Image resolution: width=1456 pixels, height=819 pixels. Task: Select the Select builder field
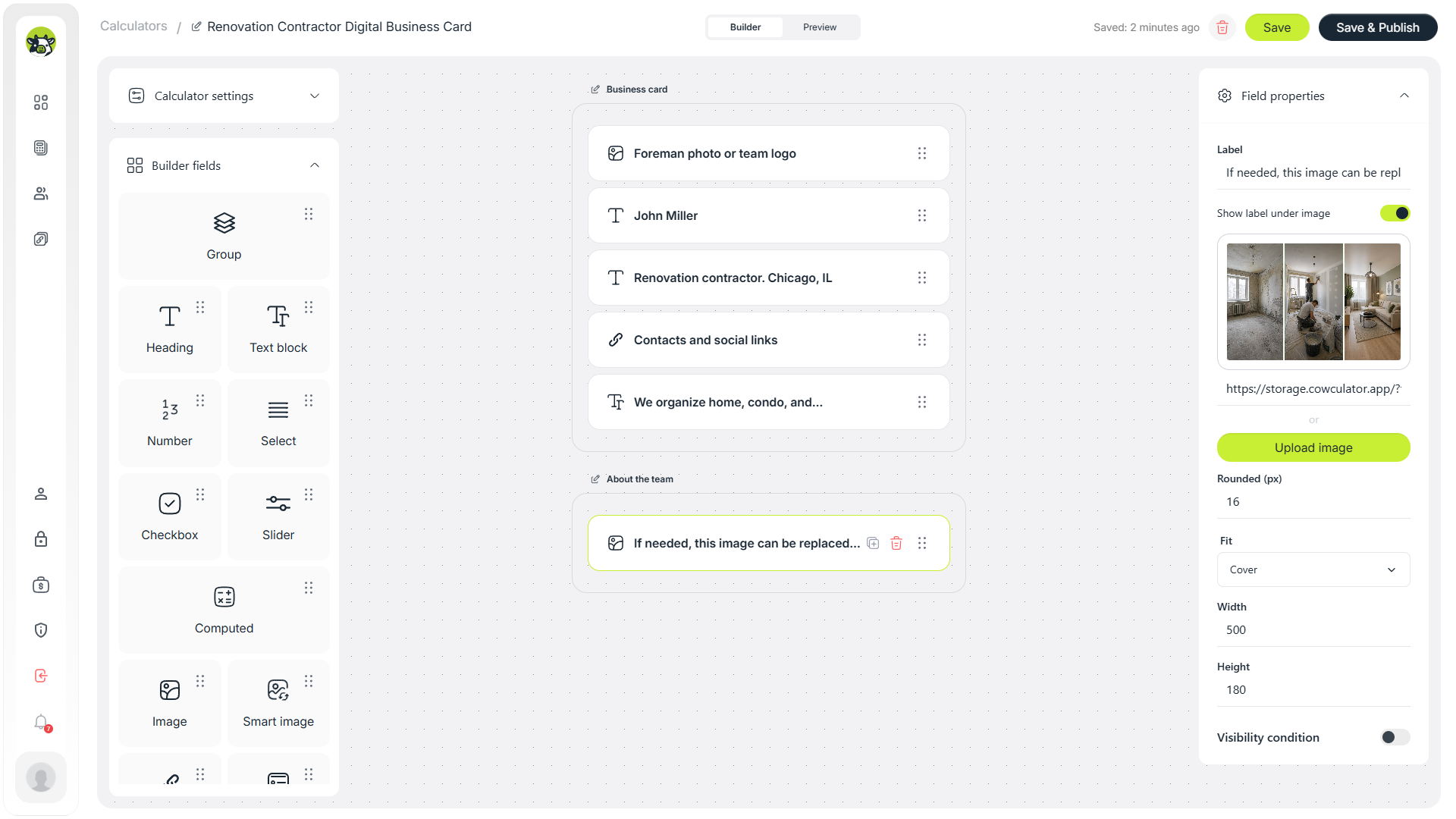278,423
